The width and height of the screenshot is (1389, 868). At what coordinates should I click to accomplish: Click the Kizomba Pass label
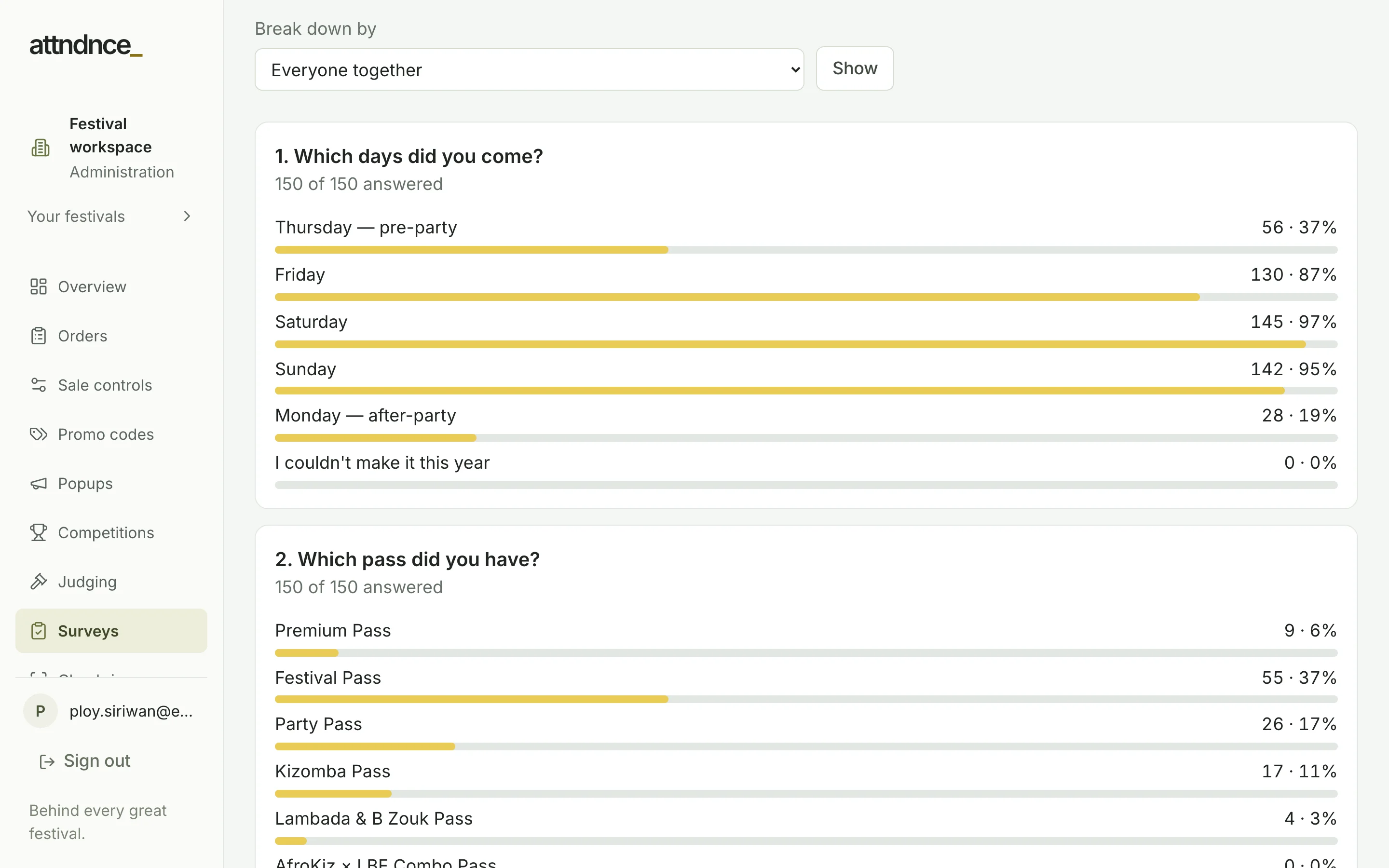click(333, 771)
